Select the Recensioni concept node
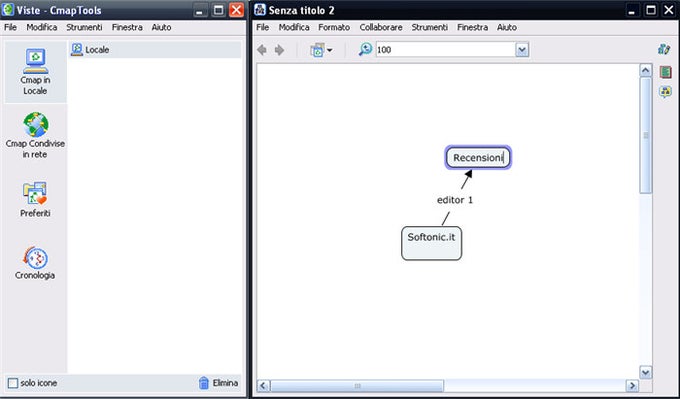 (x=478, y=157)
